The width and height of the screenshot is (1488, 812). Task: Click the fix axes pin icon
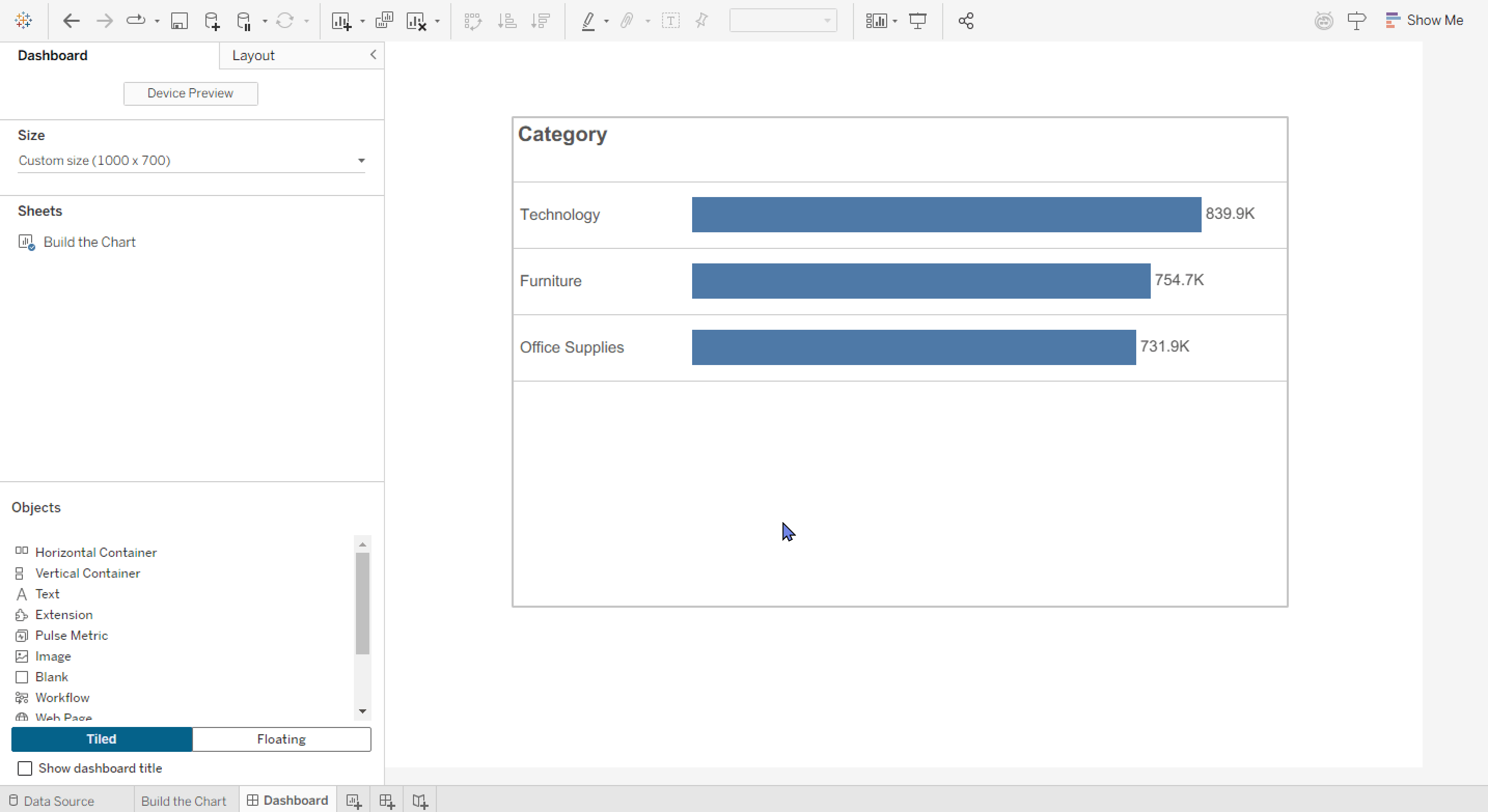pyautogui.click(x=702, y=21)
